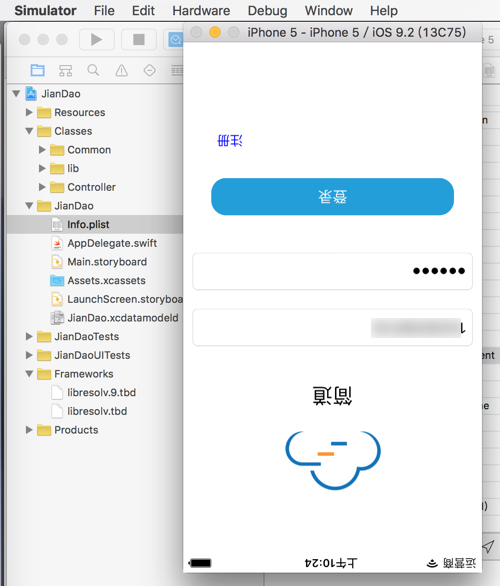The height and width of the screenshot is (586, 500).
Task: Open the Simulator app menu
Action: [46, 10]
